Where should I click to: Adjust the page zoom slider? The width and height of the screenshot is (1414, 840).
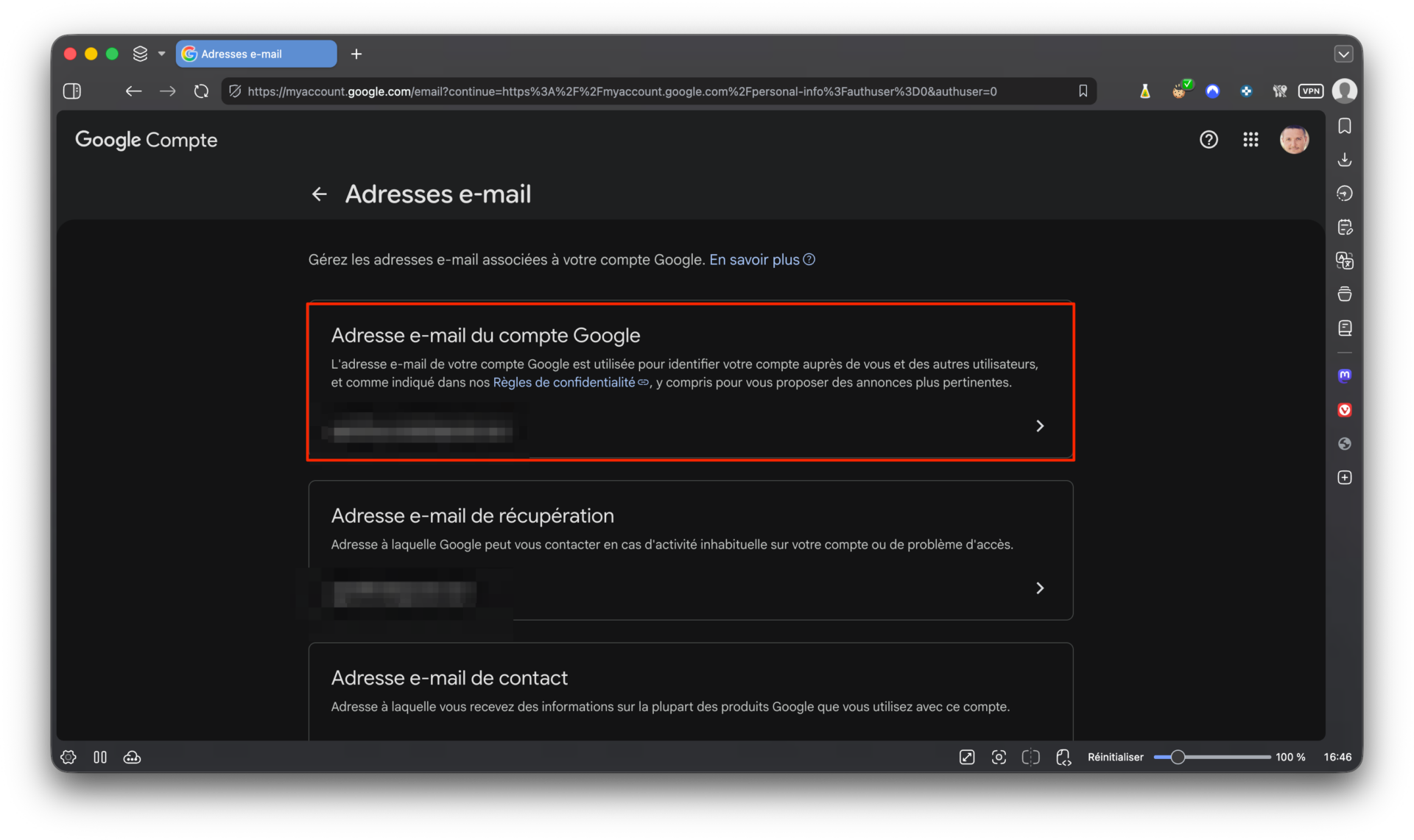click(x=1212, y=757)
